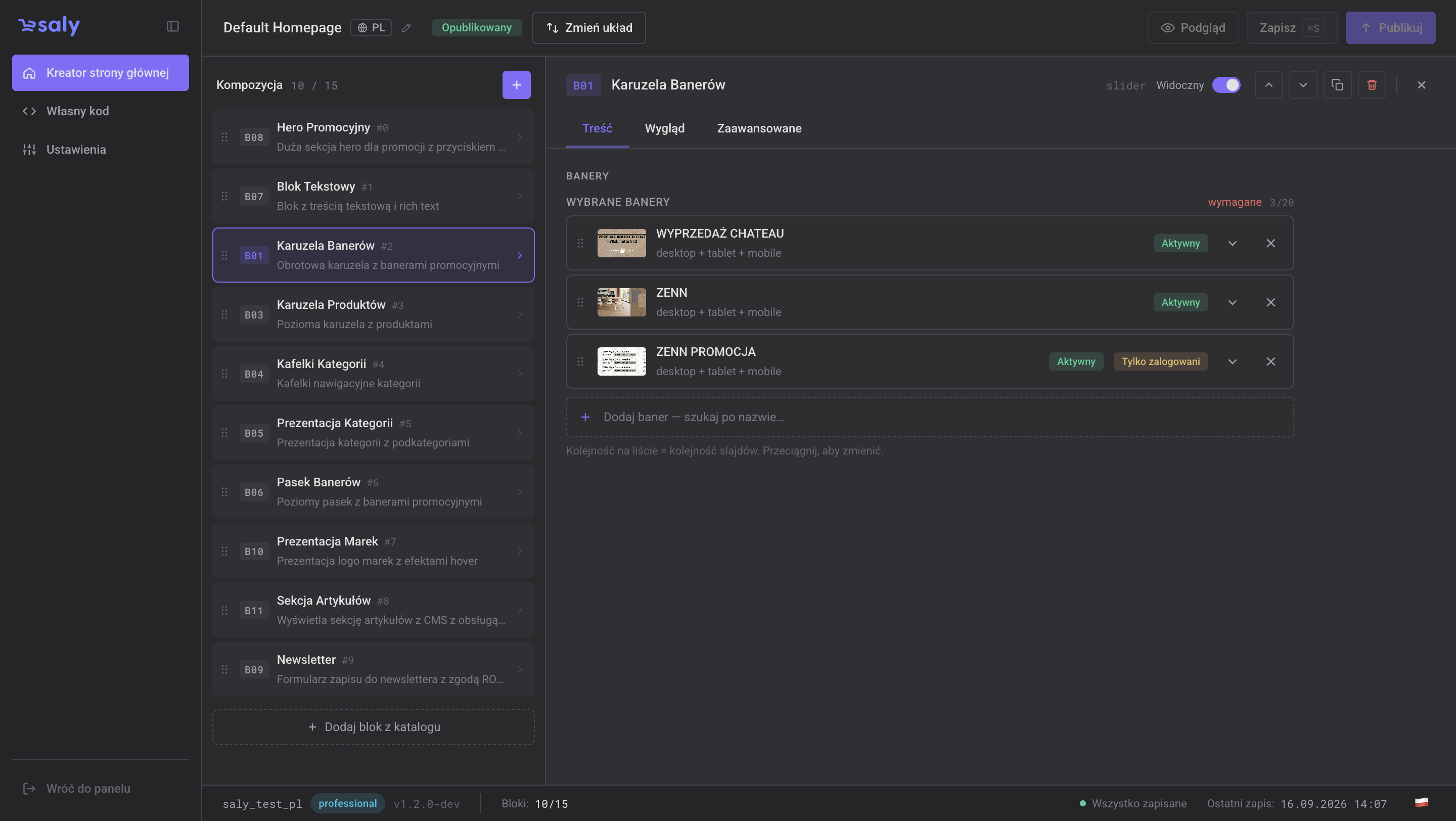Screen dimensions: 1456x821
Task: Duplicate the Karuzela Banerów block
Action: pos(1337,85)
